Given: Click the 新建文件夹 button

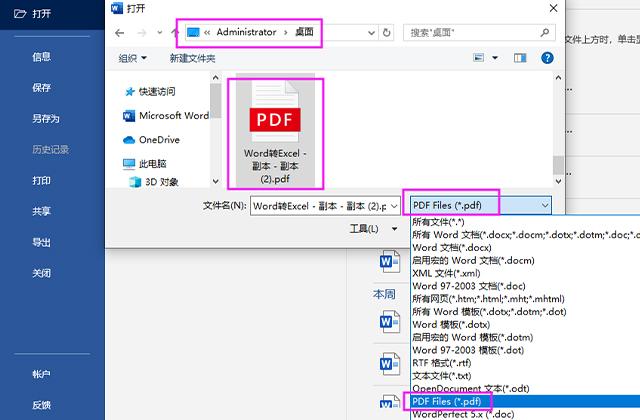Looking at the screenshot, I should pos(192,58).
